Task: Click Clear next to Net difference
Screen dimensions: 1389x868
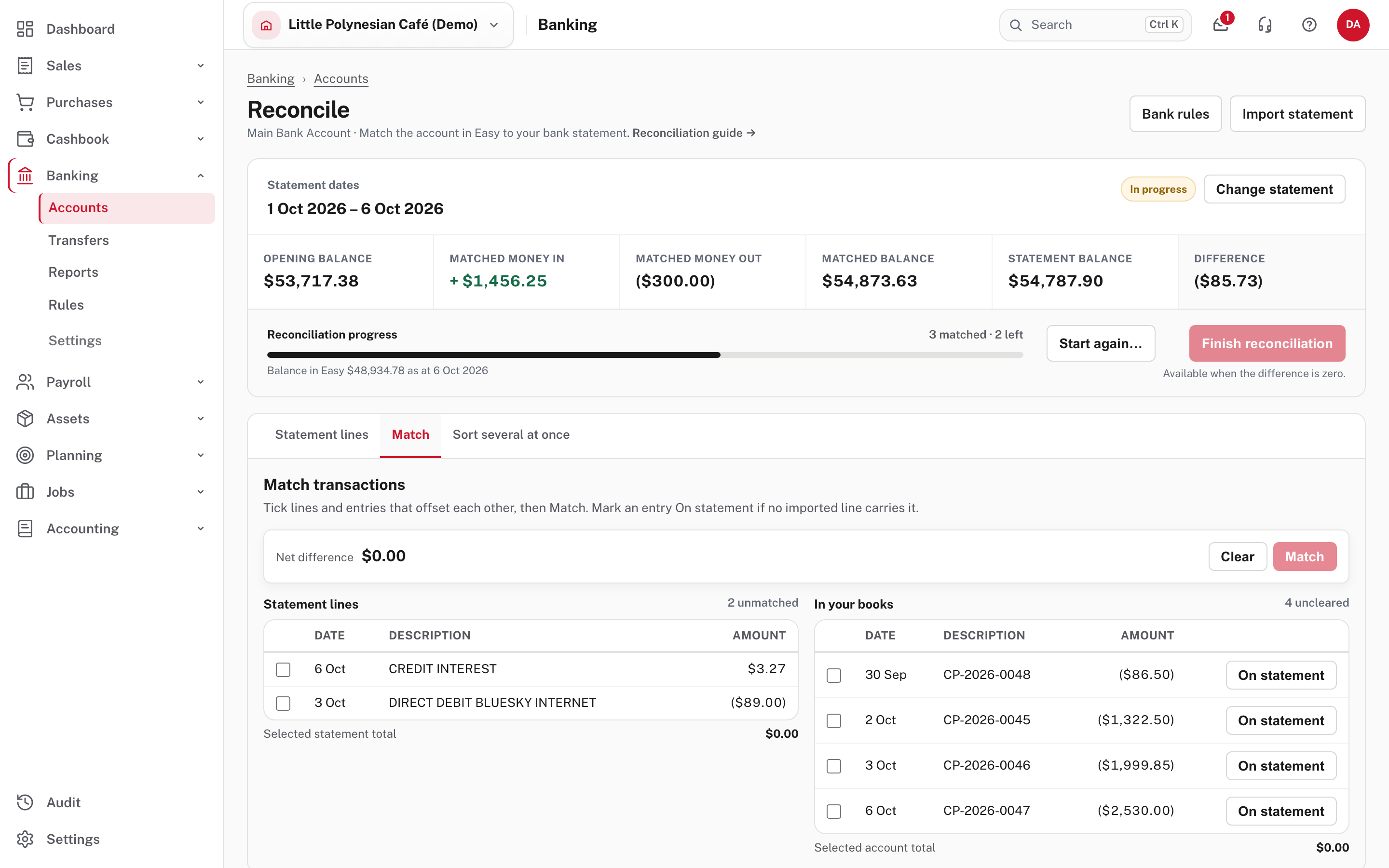Action: click(x=1238, y=556)
